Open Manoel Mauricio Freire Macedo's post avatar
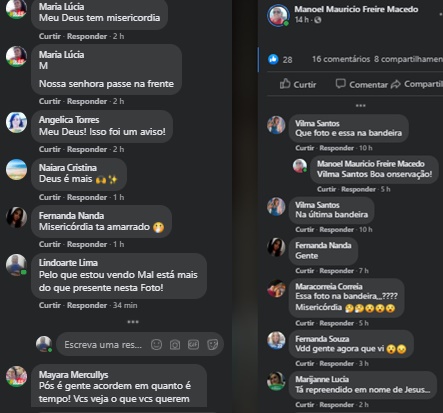This screenshot has height=413, width=443. 278,15
